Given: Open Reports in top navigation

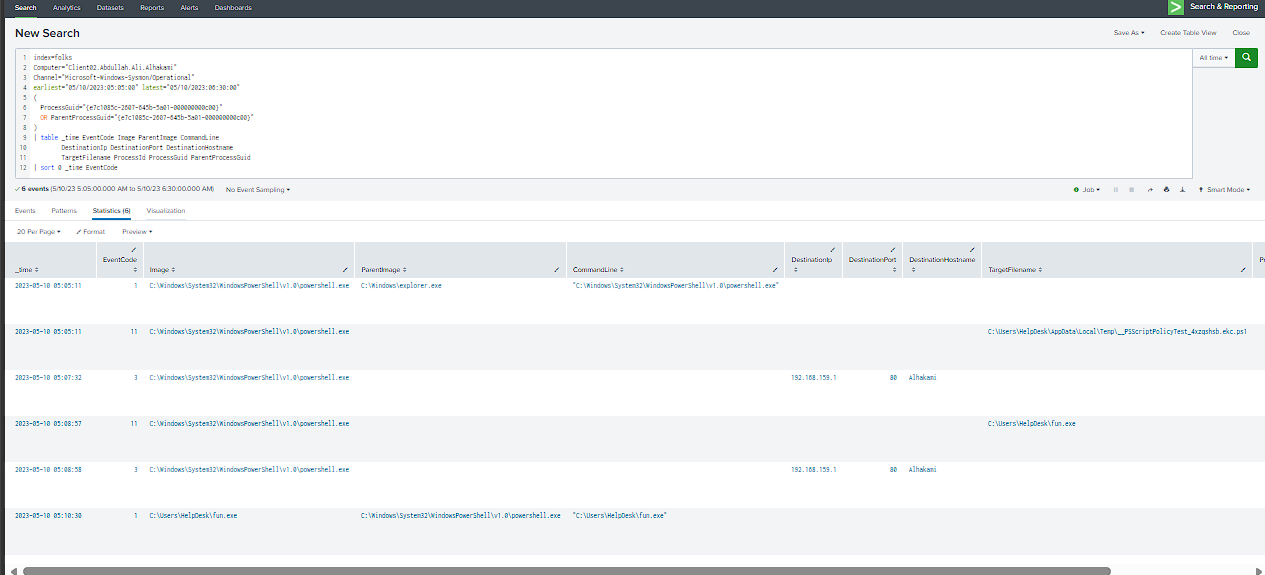Looking at the screenshot, I should (x=152, y=7).
